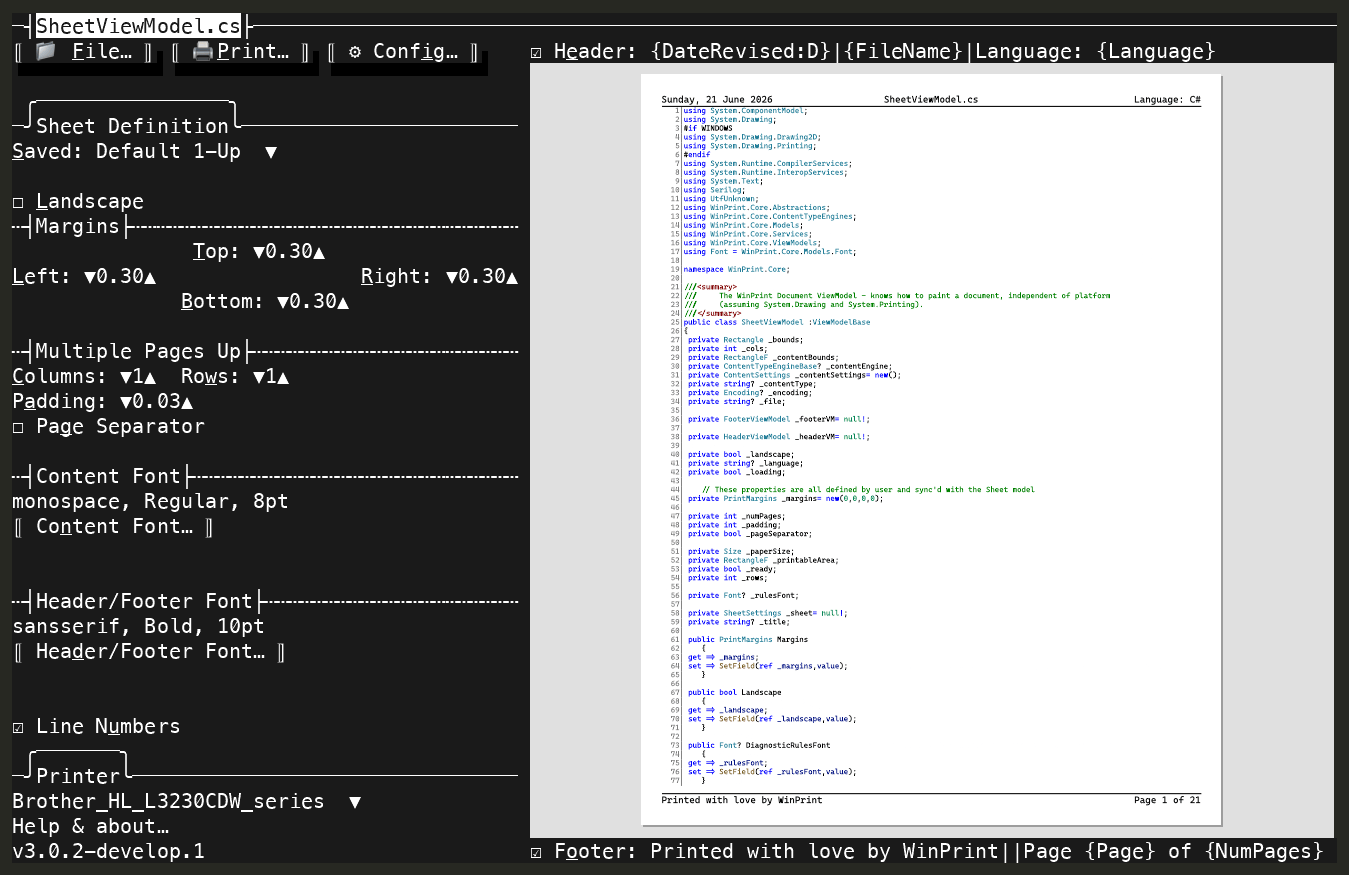Click the 'monospace, Regular, 8pt' text
Image resolution: width=1349 pixels, height=875 pixels.
tap(150, 502)
